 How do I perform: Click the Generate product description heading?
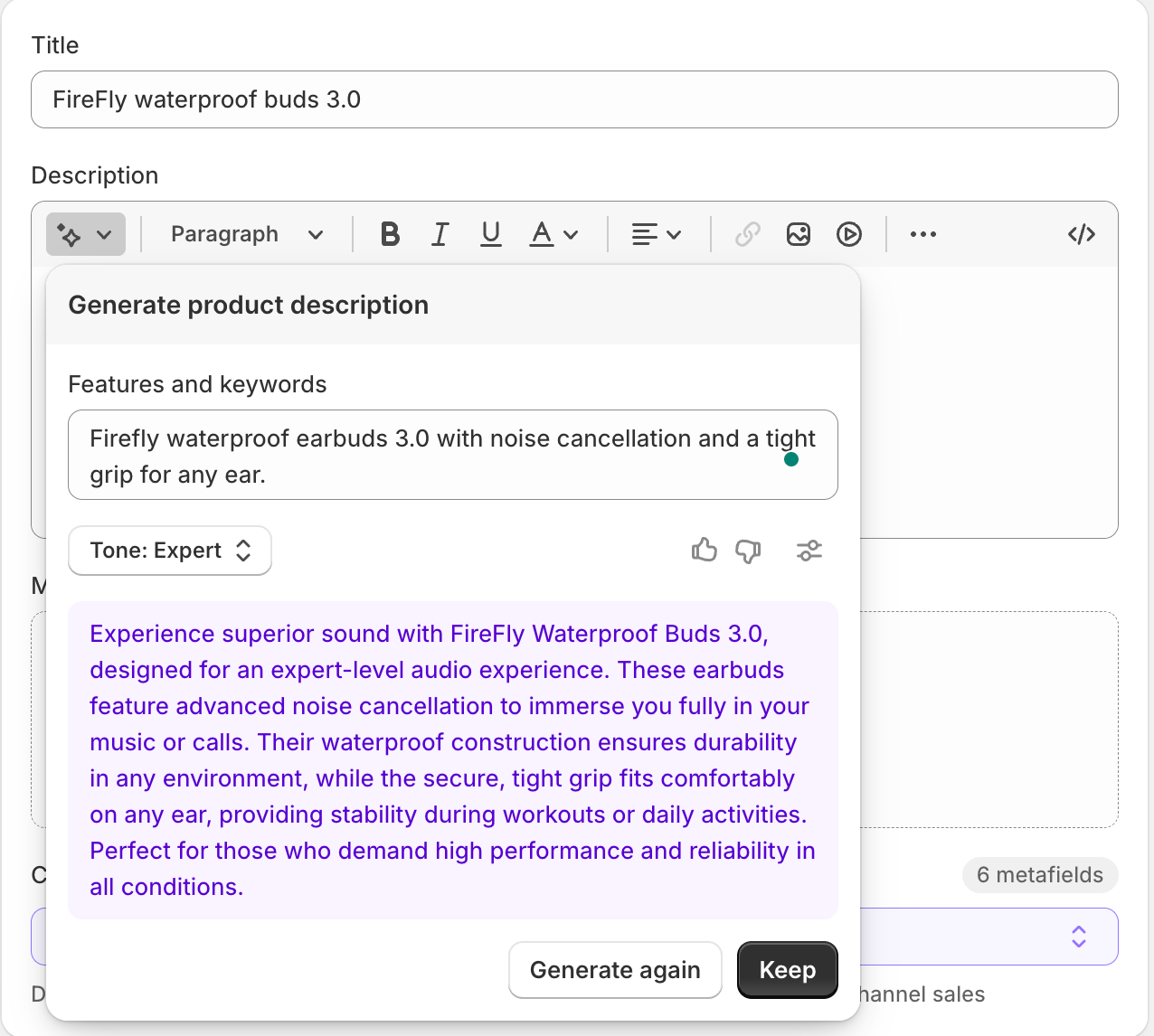tap(249, 305)
